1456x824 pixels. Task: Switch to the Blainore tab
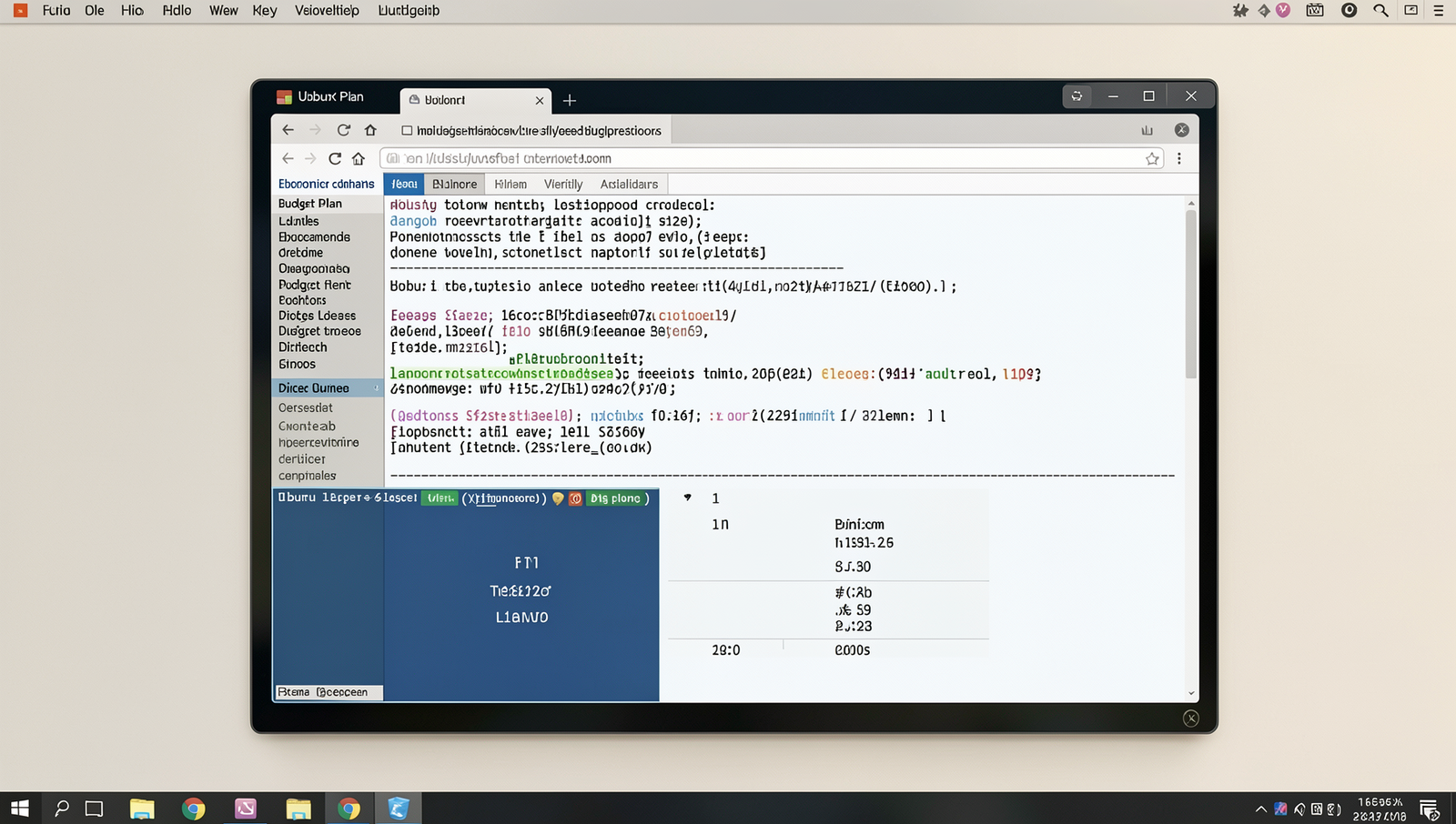(454, 184)
